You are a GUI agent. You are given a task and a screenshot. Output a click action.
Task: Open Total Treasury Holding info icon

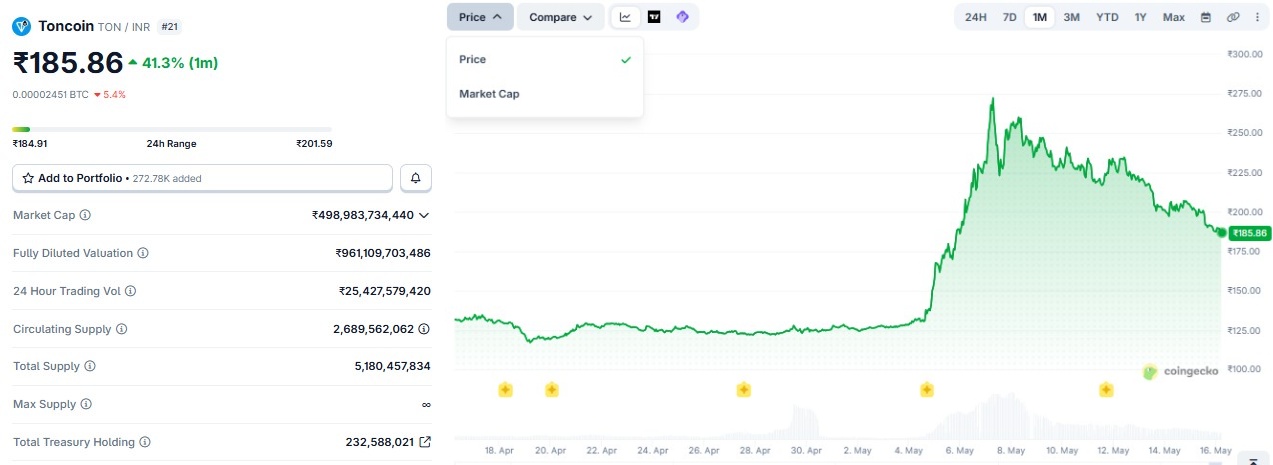[x=144, y=442]
